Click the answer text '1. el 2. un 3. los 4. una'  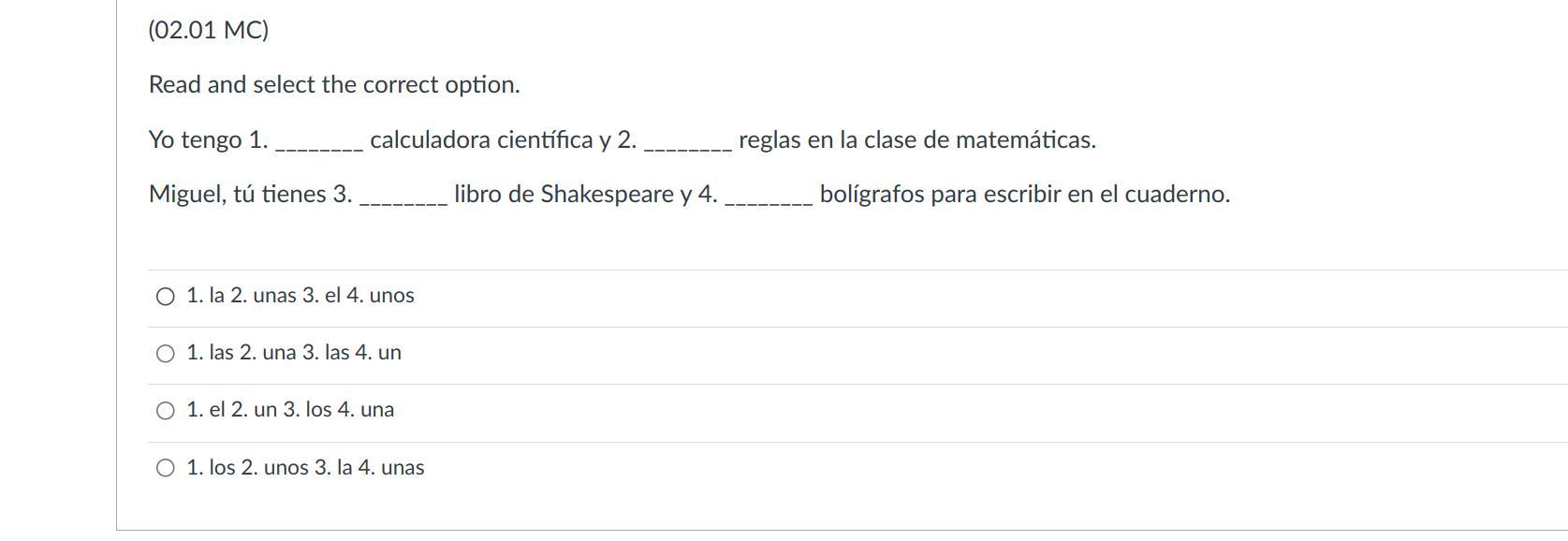290,410
